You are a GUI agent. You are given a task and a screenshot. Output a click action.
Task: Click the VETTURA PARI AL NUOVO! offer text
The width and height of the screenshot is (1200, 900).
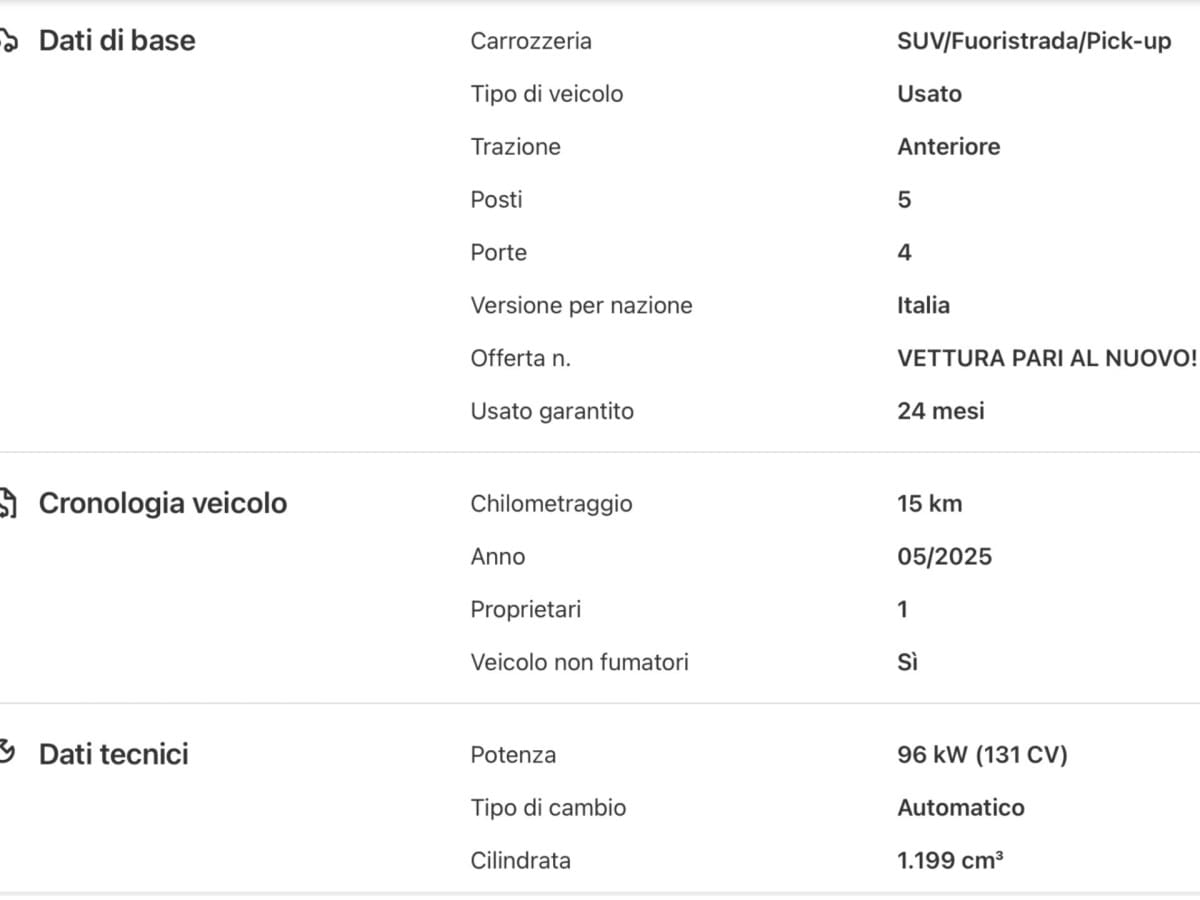(x=1046, y=358)
